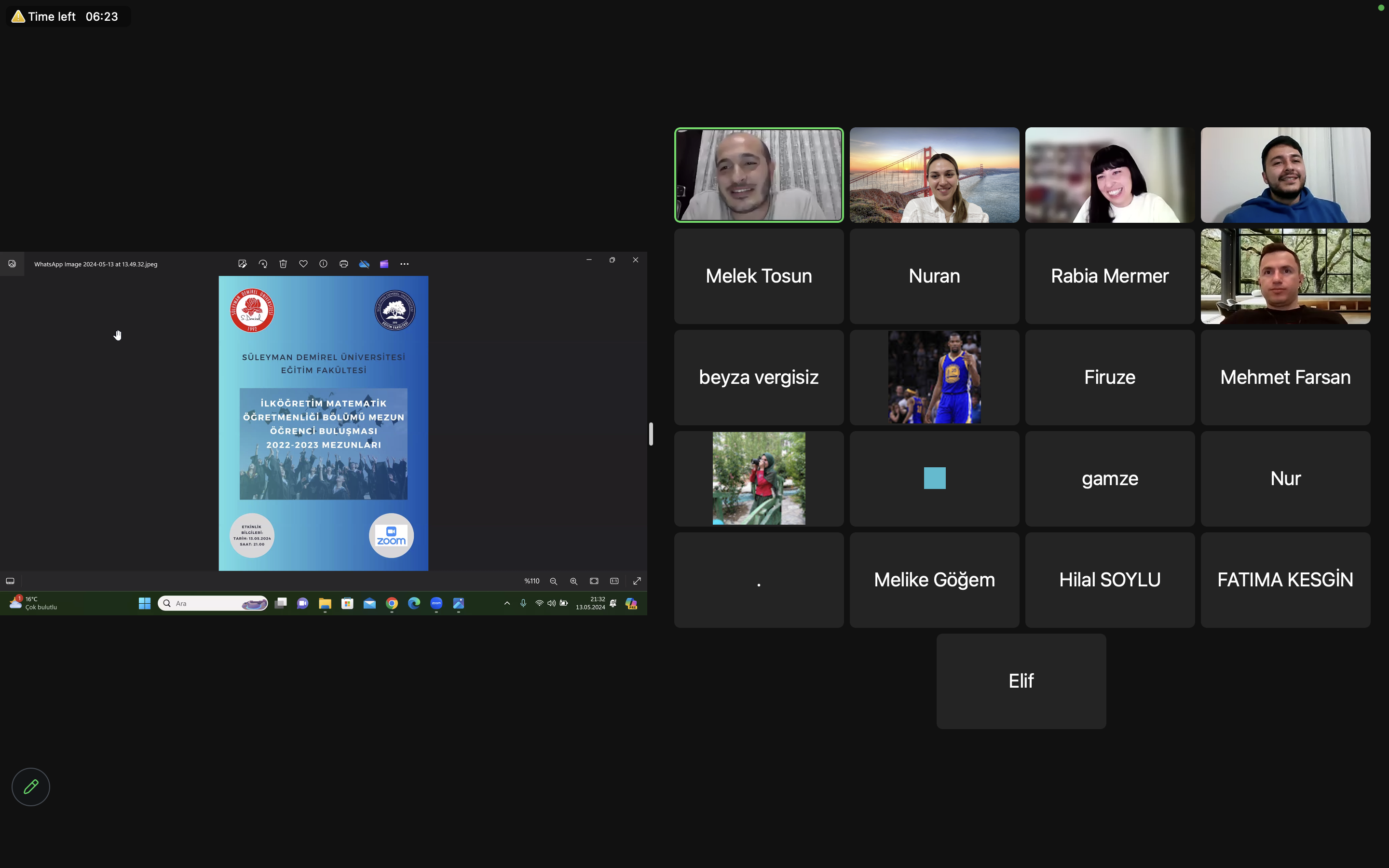Toggle the filmstrip view icon
The height and width of the screenshot is (868, 1389).
(x=10, y=581)
